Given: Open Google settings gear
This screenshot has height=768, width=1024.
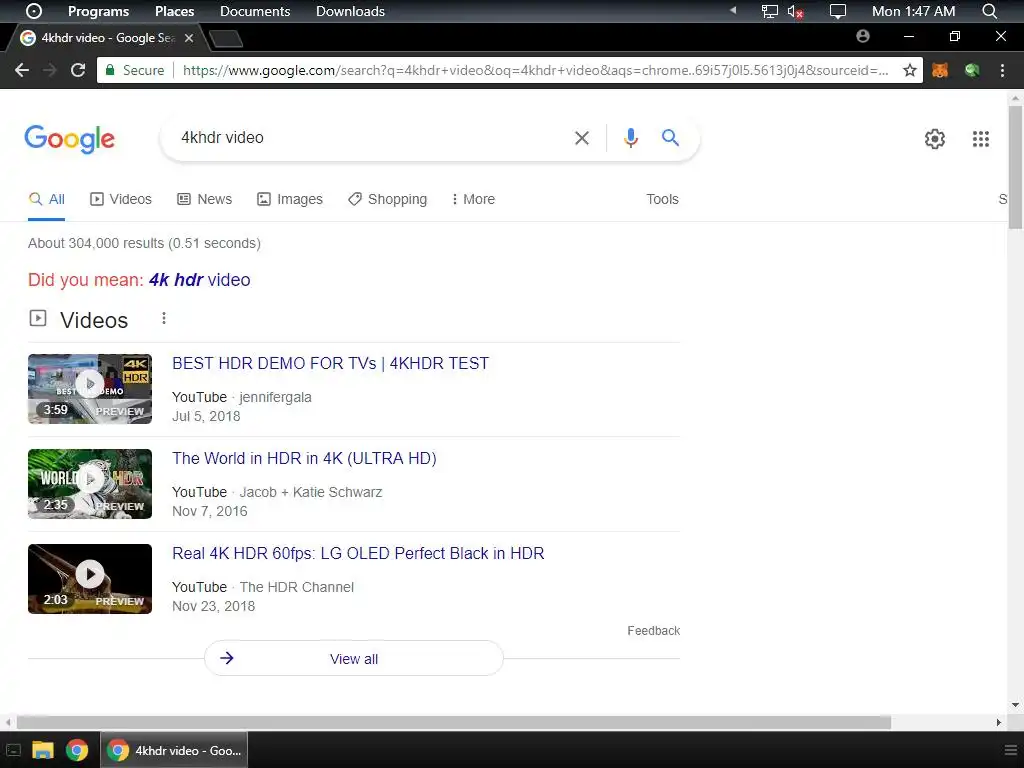Looking at the screenshot, I should point(935,138).
